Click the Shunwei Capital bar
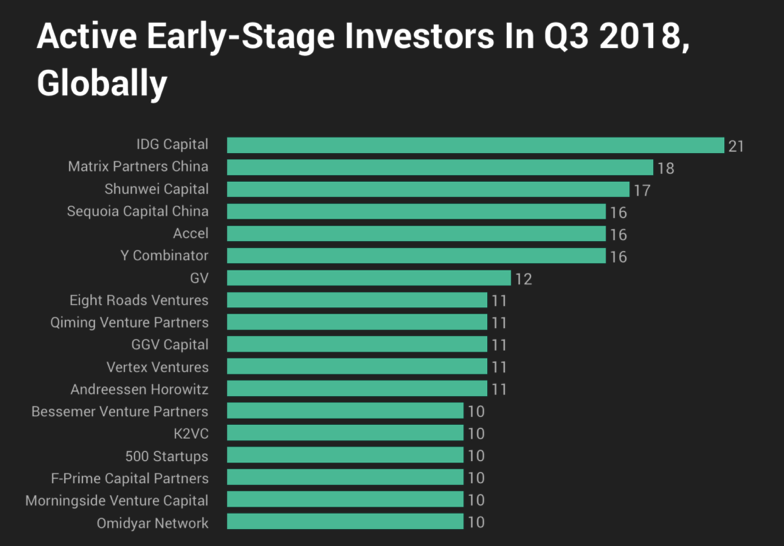The width and height of the screenshot is (784, 546). coord(428,189)
